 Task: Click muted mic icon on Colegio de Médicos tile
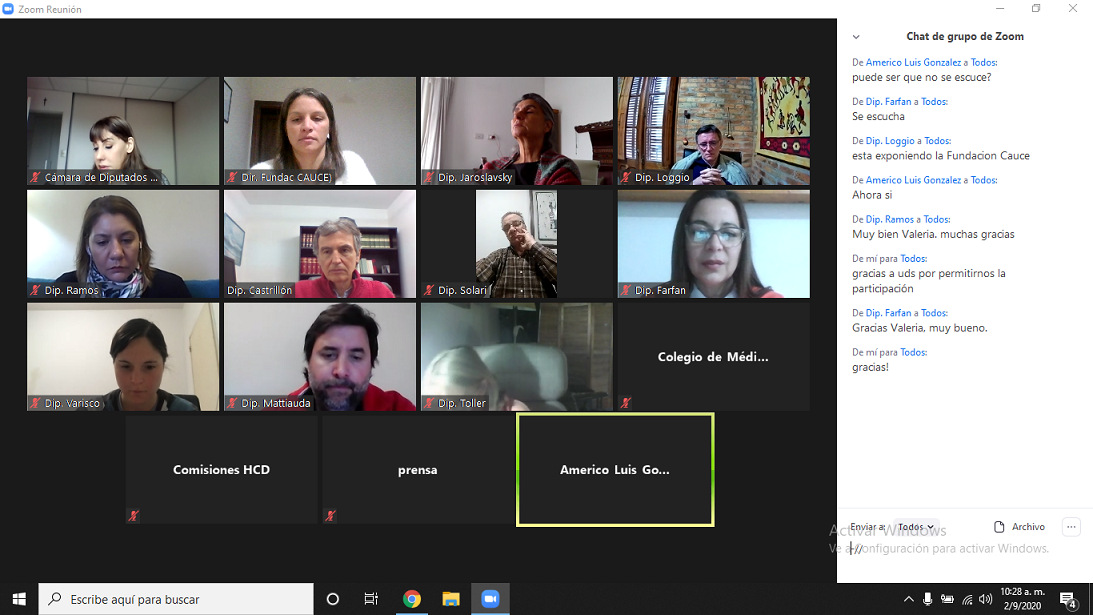(626, 403)
